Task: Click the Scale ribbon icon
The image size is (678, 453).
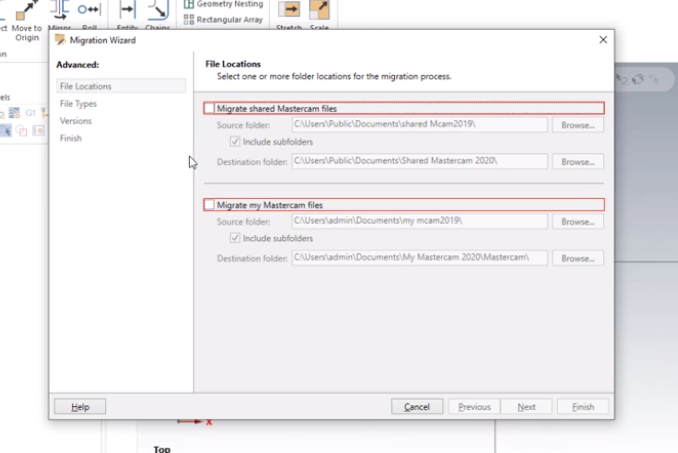Action: (319, 10)
